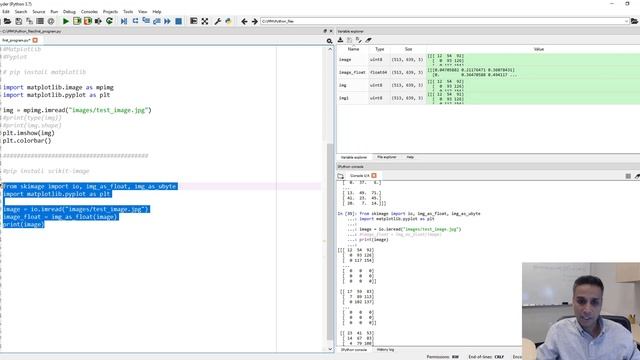The height and width of the screenshot is (360, 640).
Task: Run selection or current line icon
Action: pos(98,21)
